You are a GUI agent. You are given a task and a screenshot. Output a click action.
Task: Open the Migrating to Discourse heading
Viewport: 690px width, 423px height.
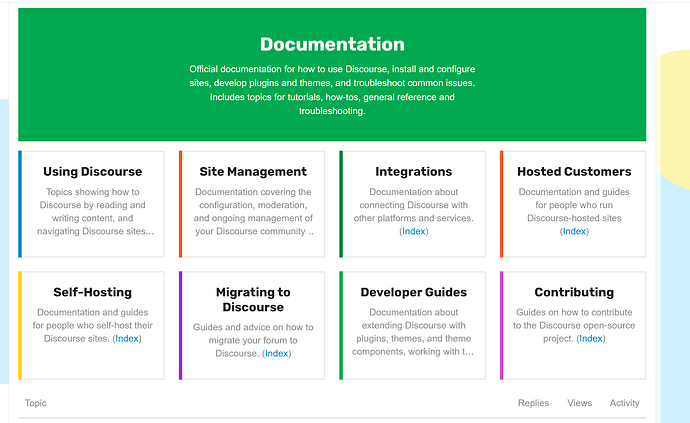[253, 299]
